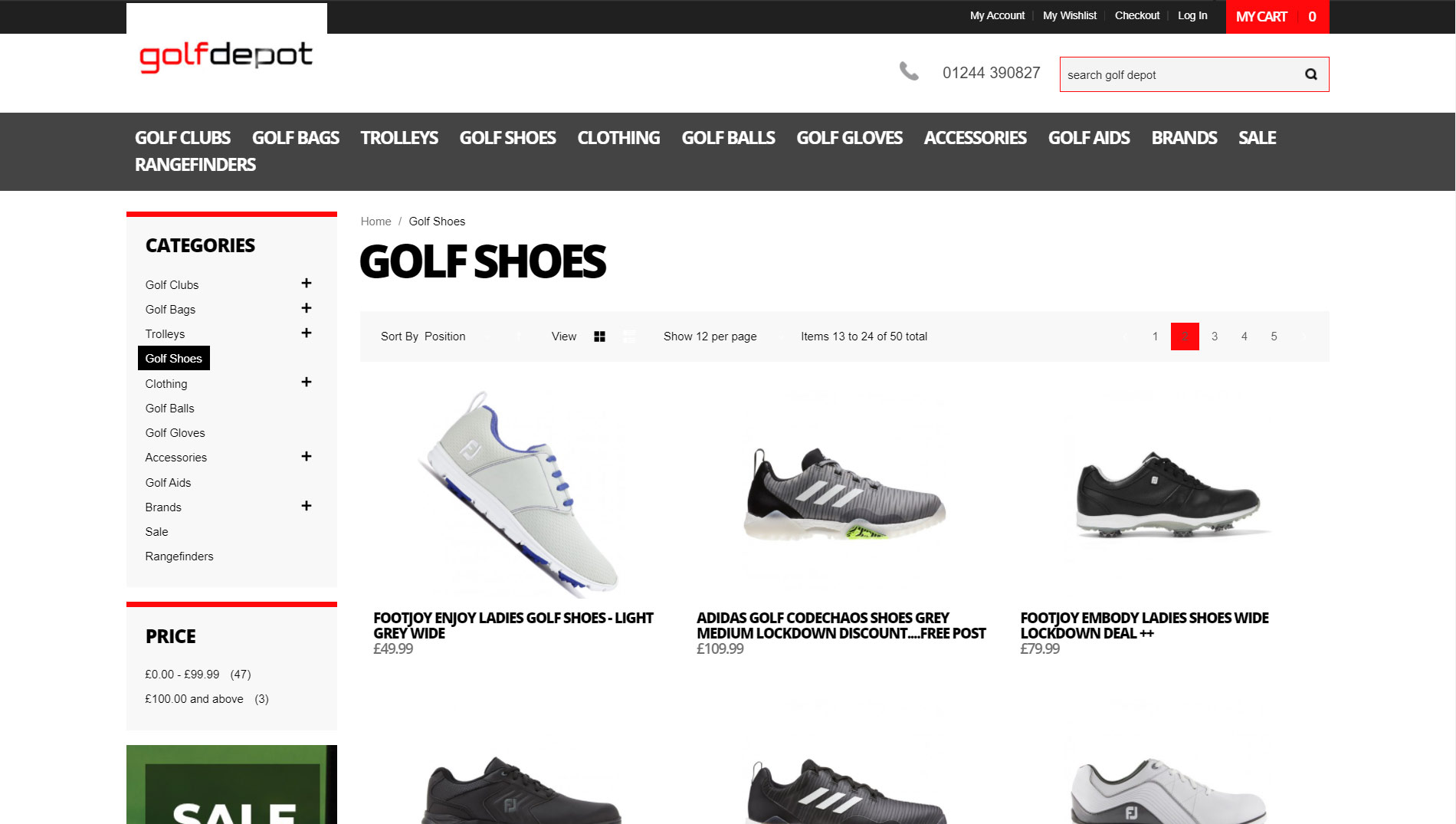Open ACCESSORIES in main navigation
The width and height of the screenshot is (1456, 824).
coord(975,138)
